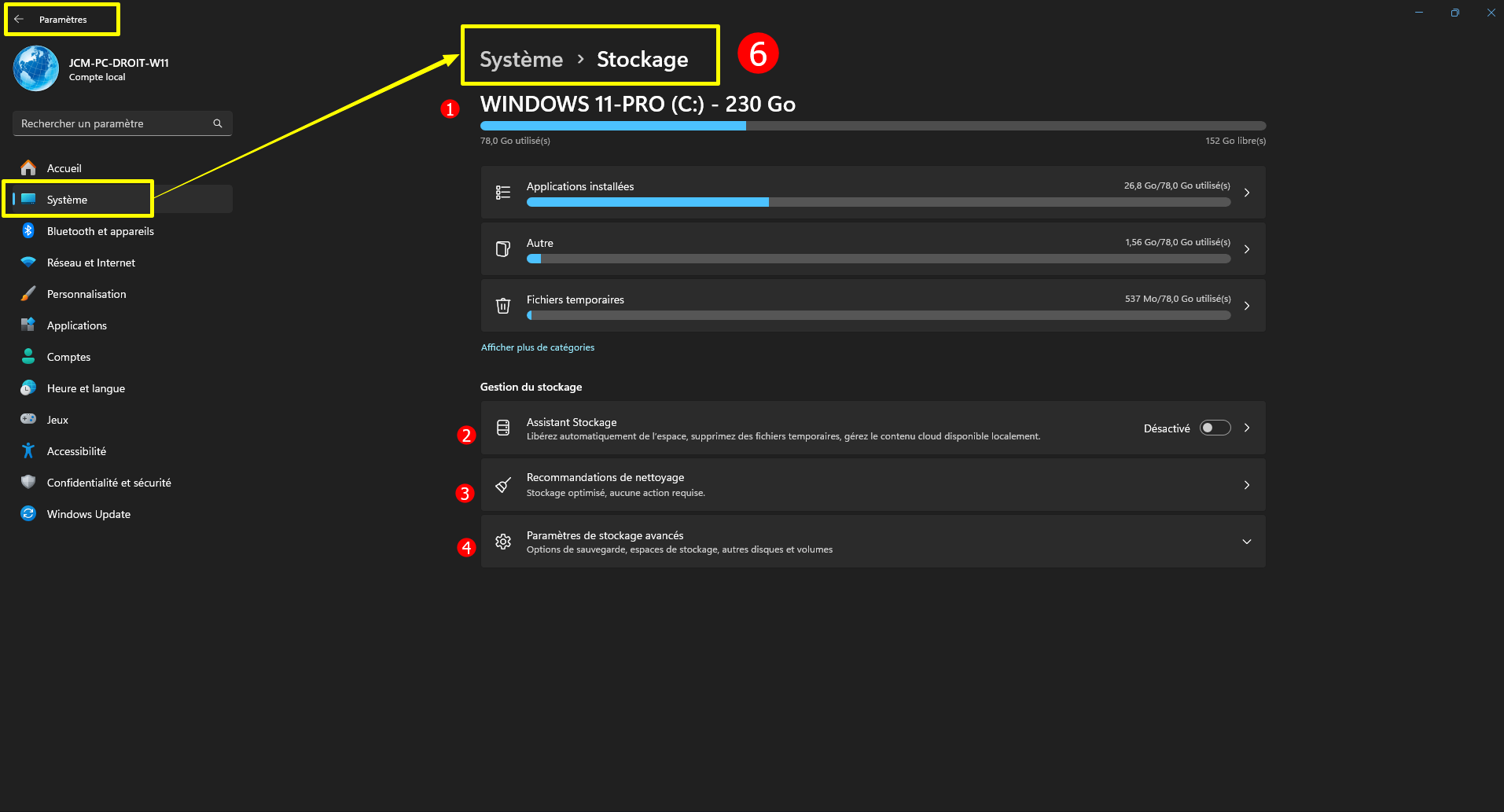Click the Accessibilité figure icon
The image size is (1504, 812).
click(28, 450)
